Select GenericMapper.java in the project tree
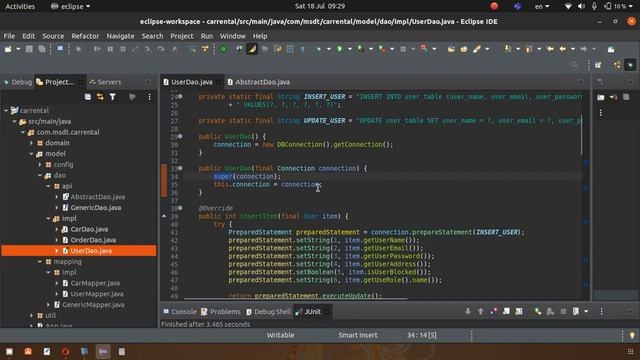Viewport: 640px width, 360px height. coord(93,305)
